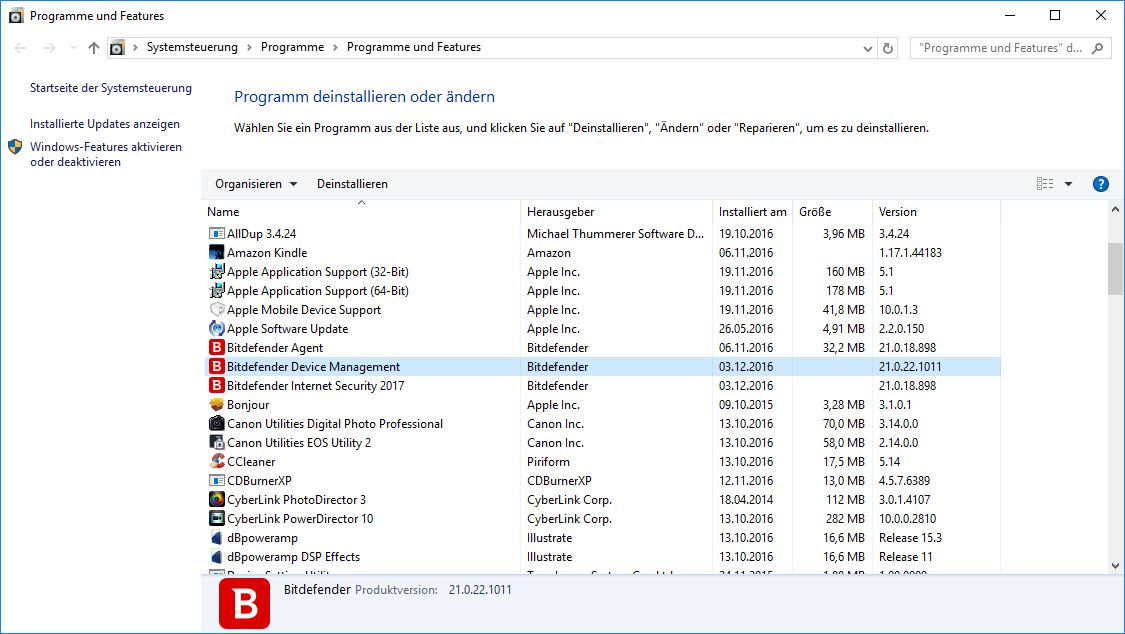Click the Apple Application Support (64-Bit) icon
The height and width of the screenshot is (634, 1125).
(x=216, y=290)
